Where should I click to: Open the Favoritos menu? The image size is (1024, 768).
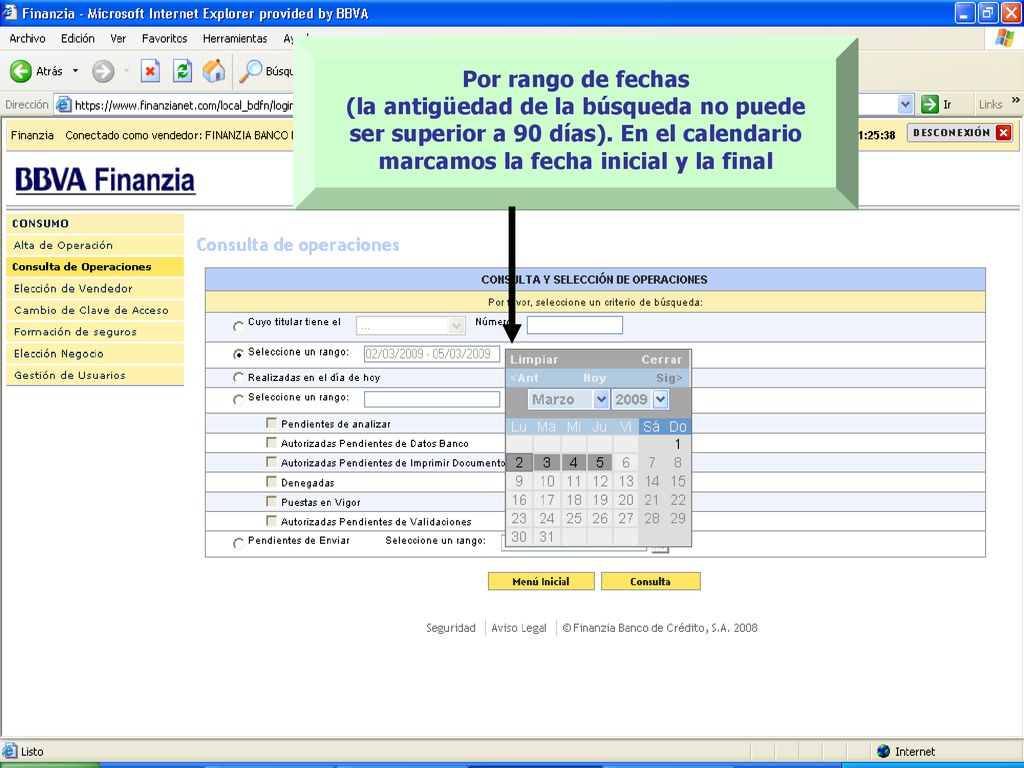(x=165, y=39)
